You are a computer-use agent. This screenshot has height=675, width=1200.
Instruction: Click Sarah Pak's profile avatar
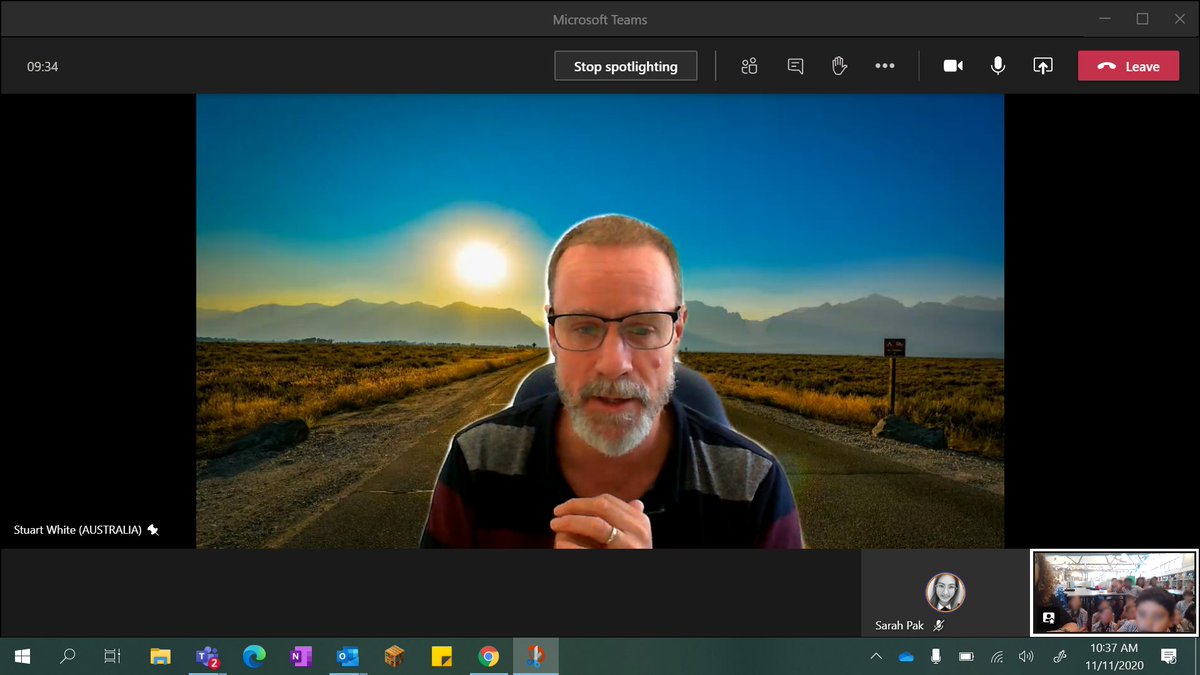coord(945,592)
